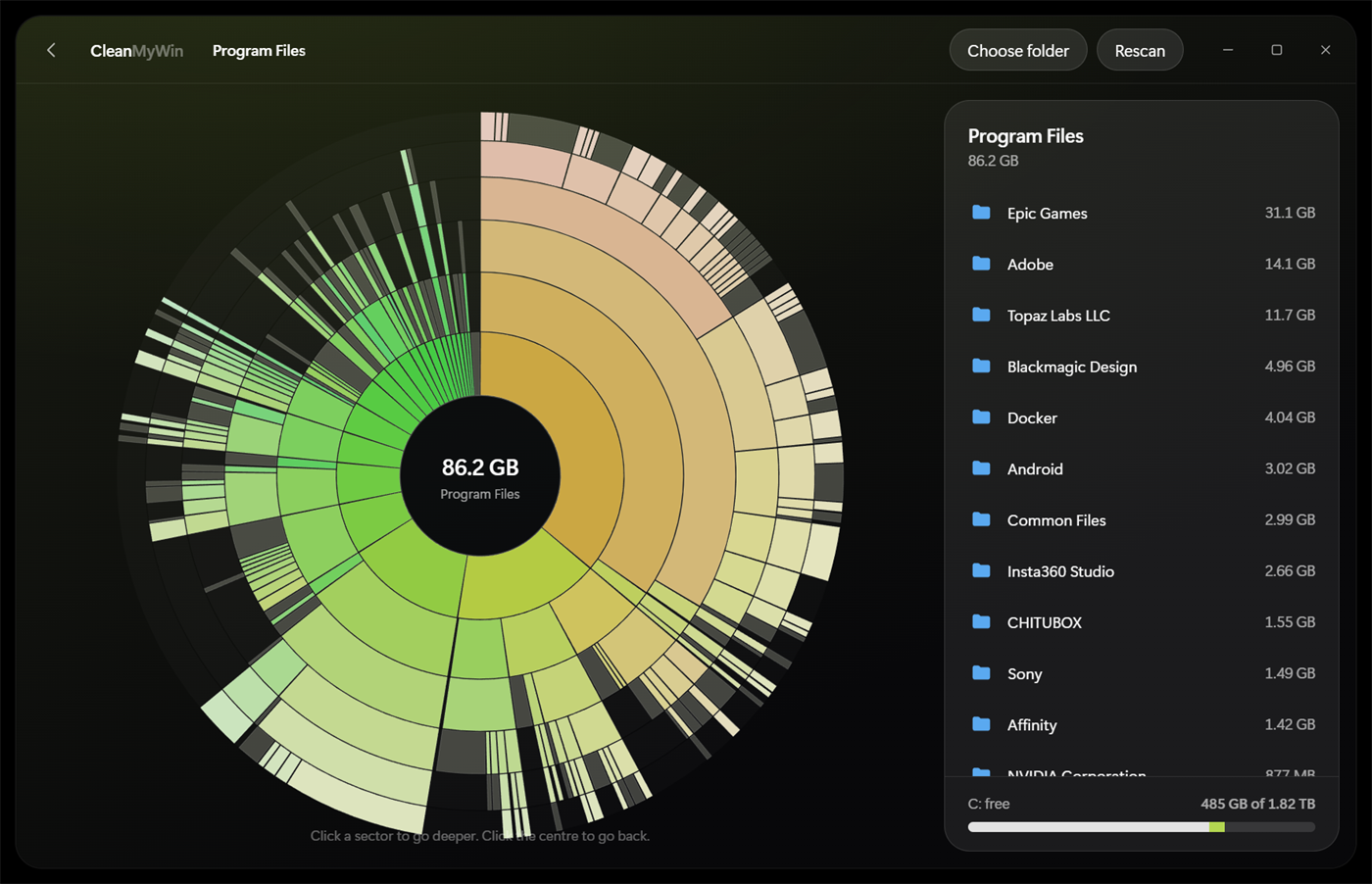This screenshot has width=1372, height=884.
Task: Rescan the Program Files folder
Action: click(x=1140, y=51)
